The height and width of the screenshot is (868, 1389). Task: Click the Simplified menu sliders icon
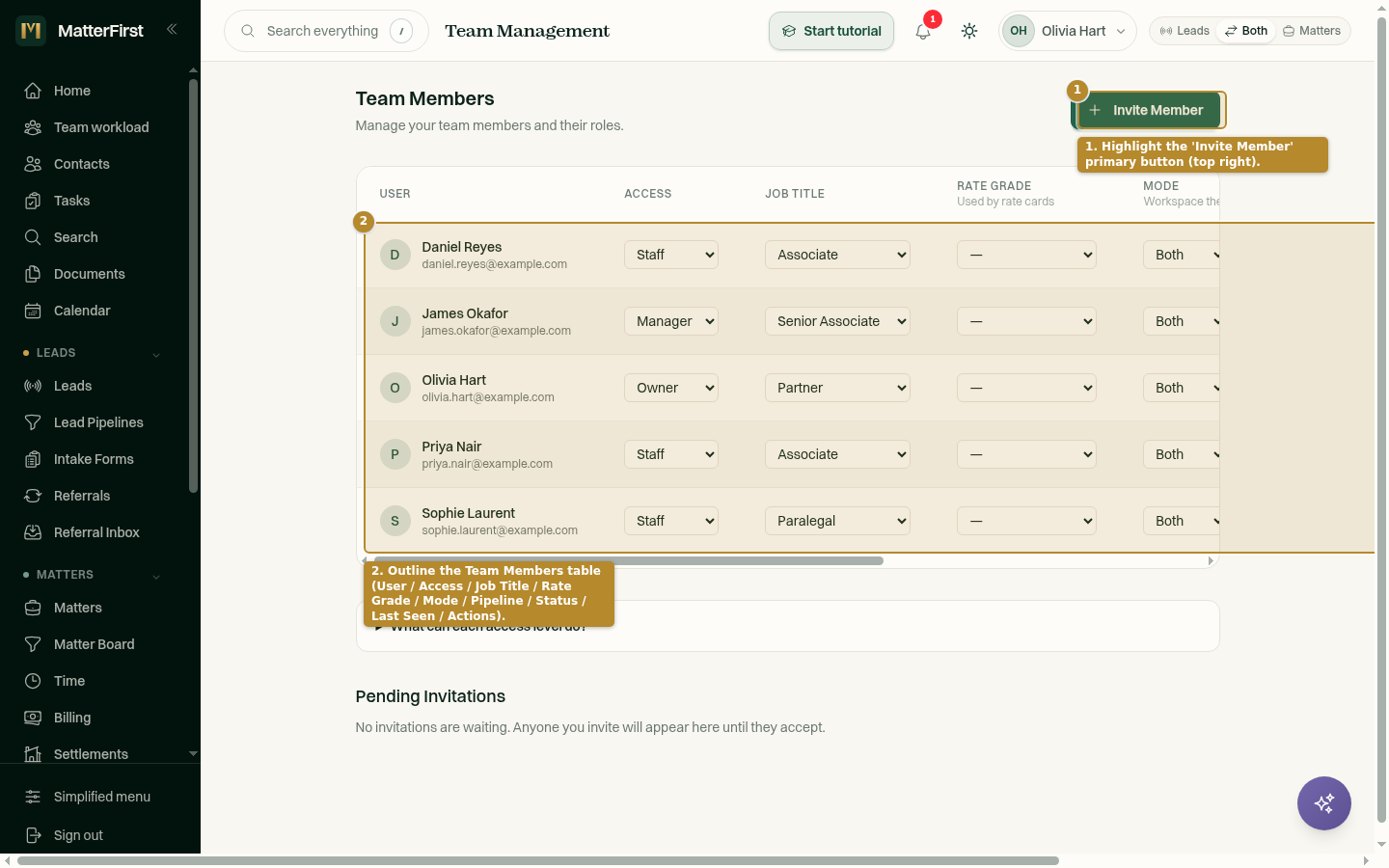[33, 797]
